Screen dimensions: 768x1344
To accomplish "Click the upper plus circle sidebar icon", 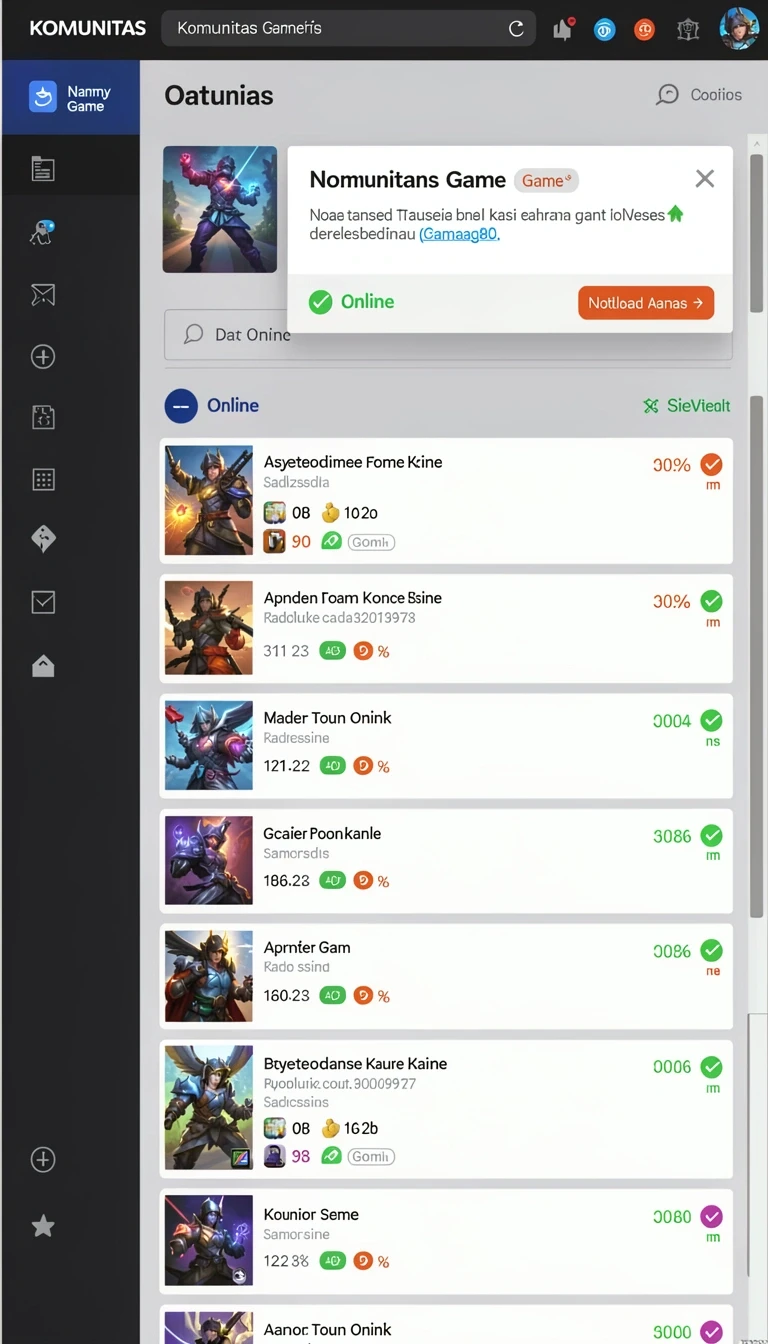I will pyautogui.click(x=43, y=357).
